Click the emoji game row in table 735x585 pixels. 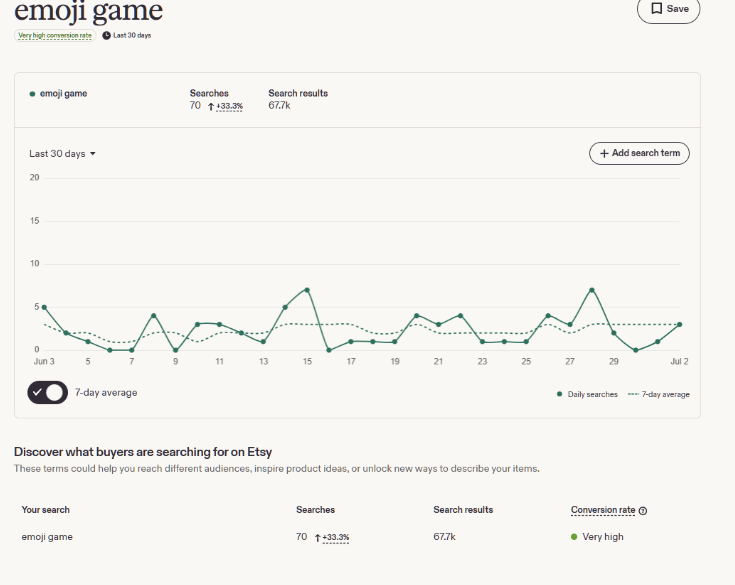[x=356, y=537]
